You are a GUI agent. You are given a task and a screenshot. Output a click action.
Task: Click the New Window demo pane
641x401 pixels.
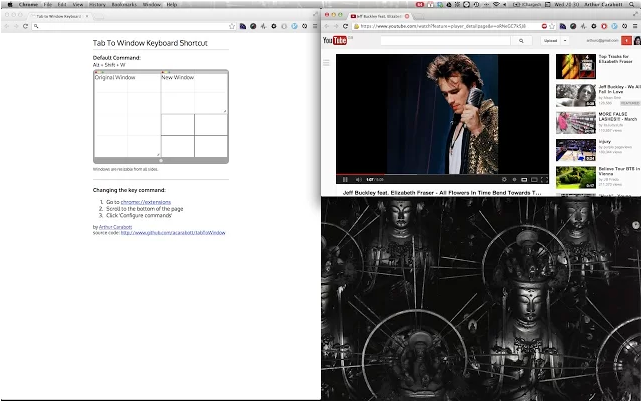click(x=194, y=93)
